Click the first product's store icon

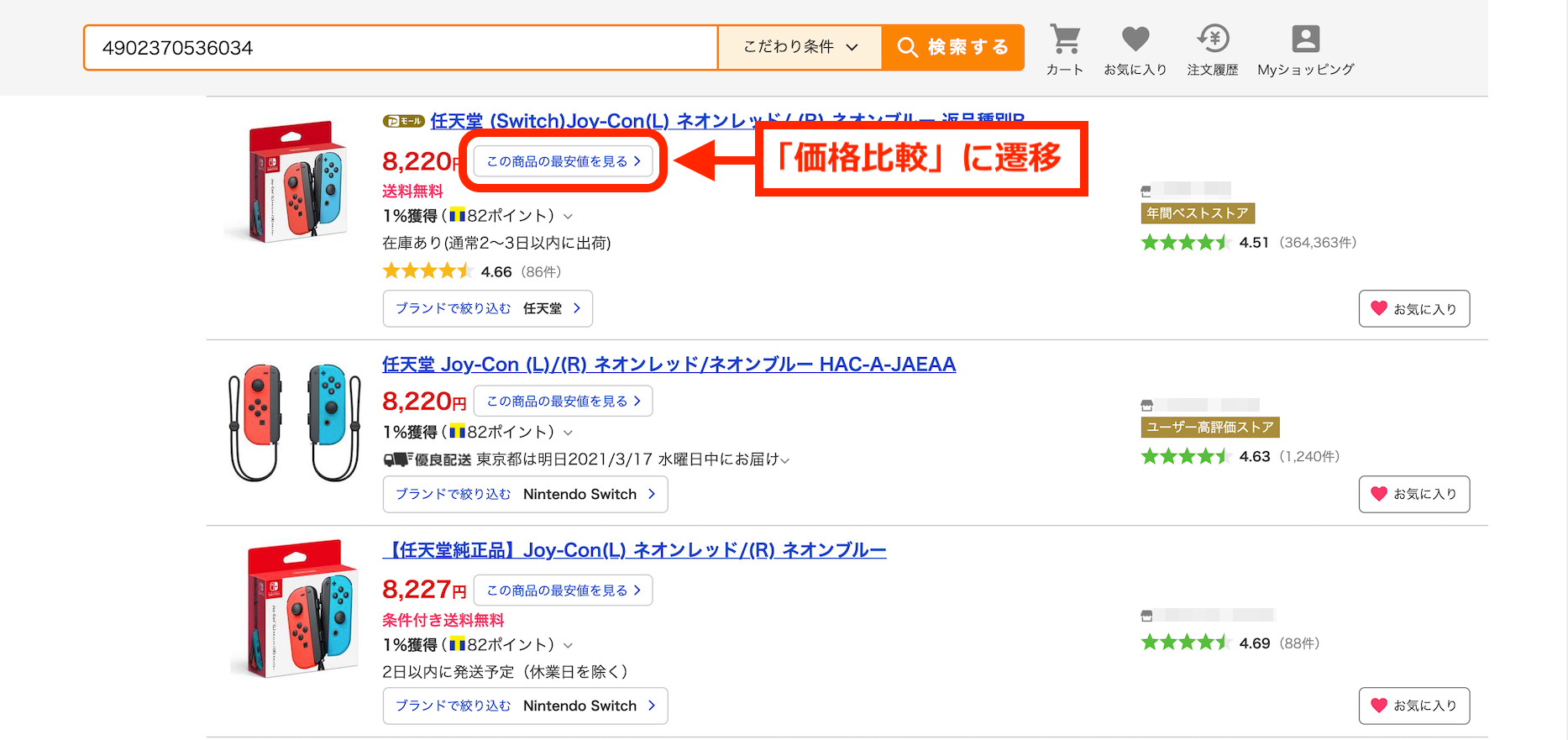coord(1146,191)
